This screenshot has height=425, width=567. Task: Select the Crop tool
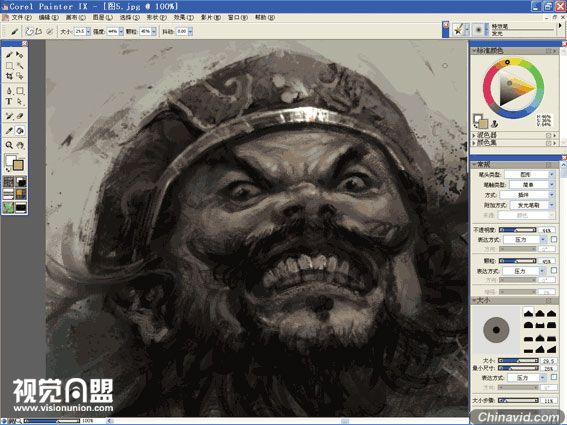(9, 76)
